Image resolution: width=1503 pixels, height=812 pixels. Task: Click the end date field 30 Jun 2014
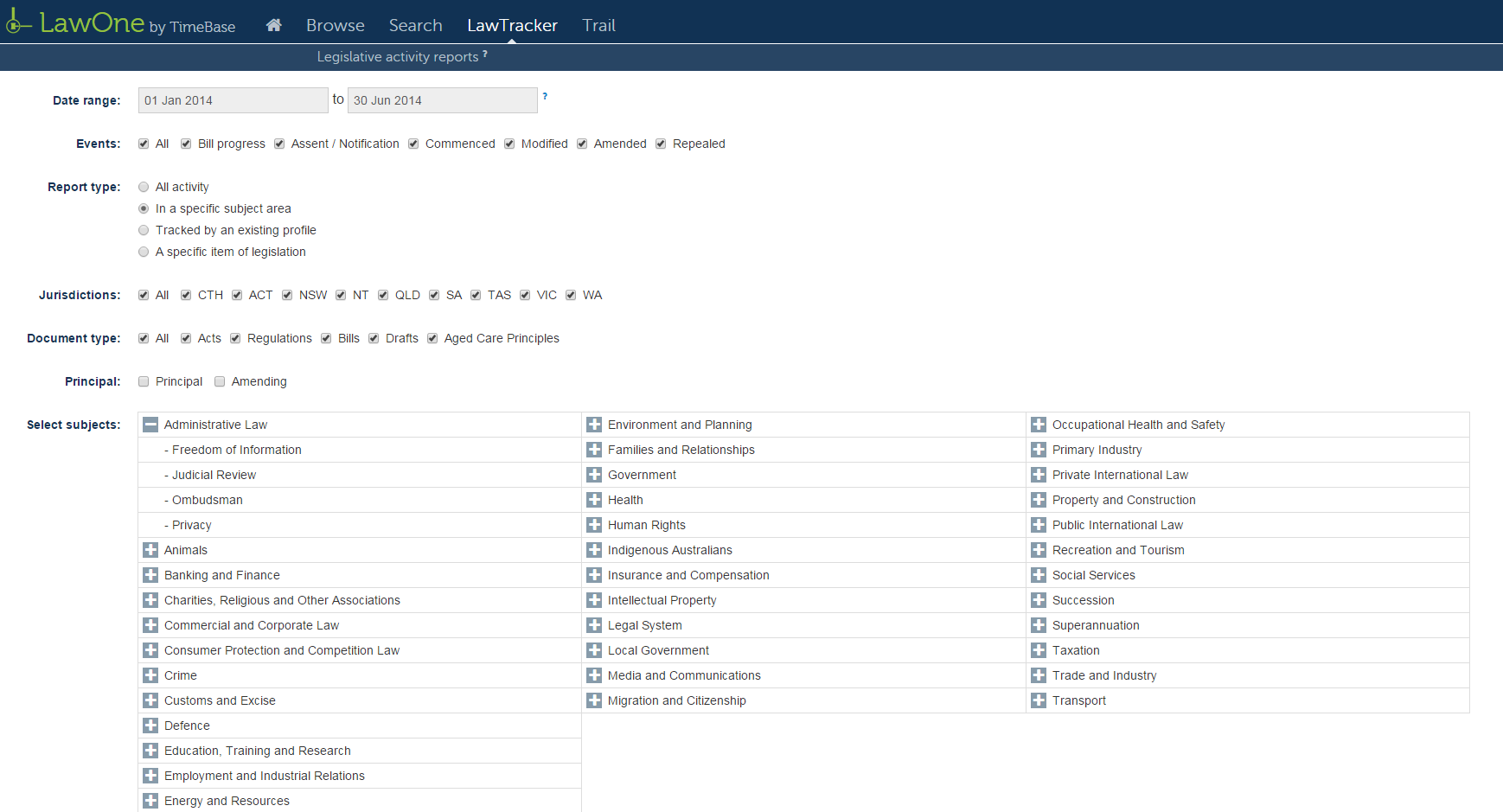(x=443, y=100)
